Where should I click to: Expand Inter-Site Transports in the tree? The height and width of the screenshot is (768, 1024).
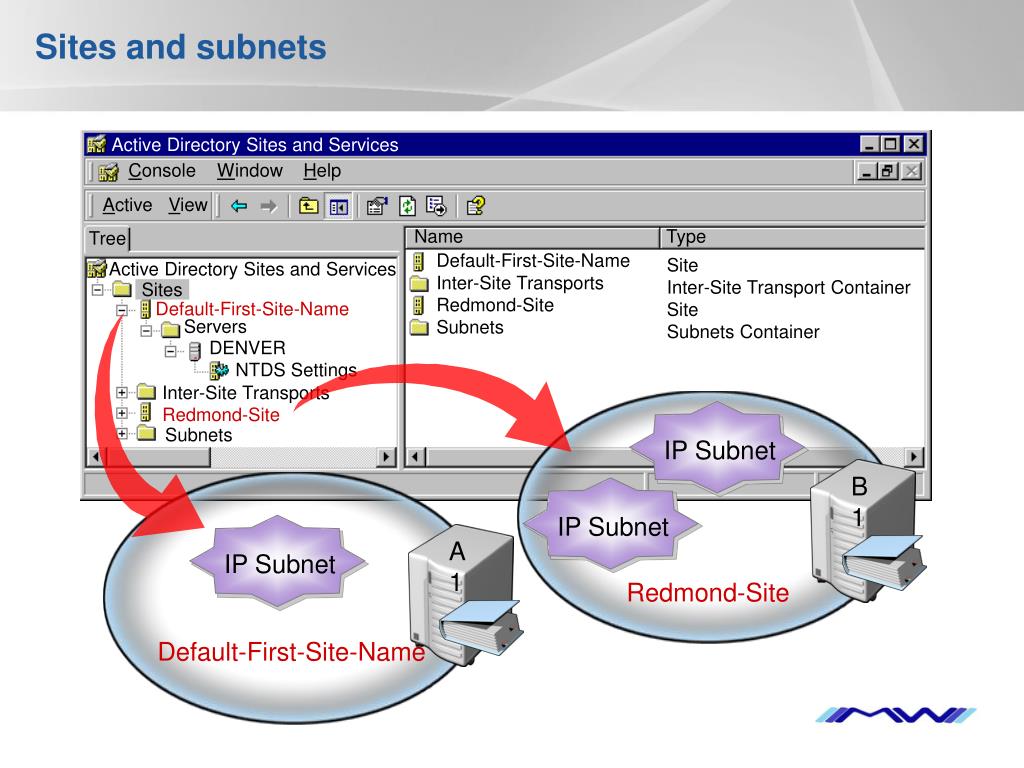(x=121, y=392)
